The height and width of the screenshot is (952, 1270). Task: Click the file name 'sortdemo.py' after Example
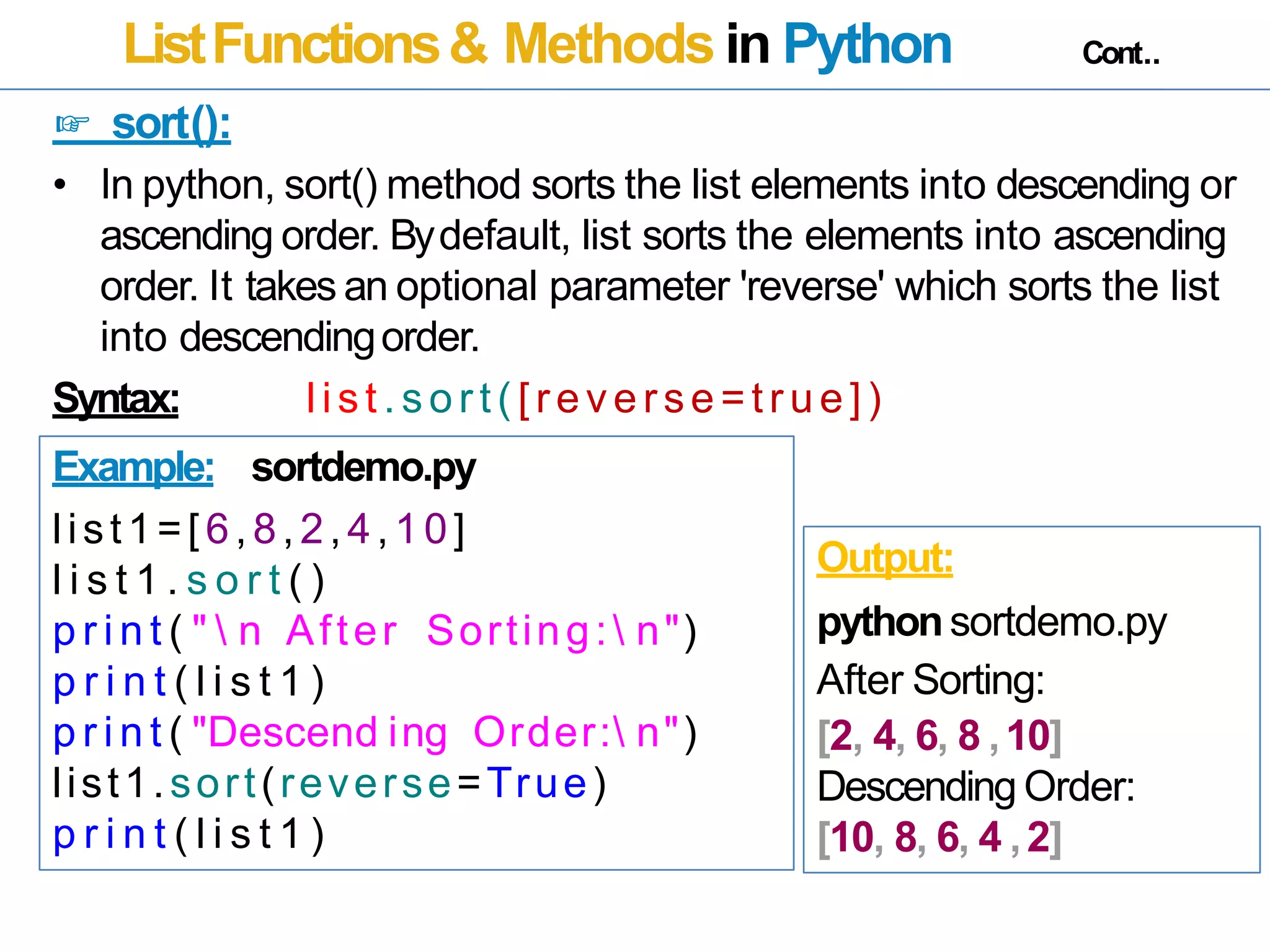[x=363, y=468]
